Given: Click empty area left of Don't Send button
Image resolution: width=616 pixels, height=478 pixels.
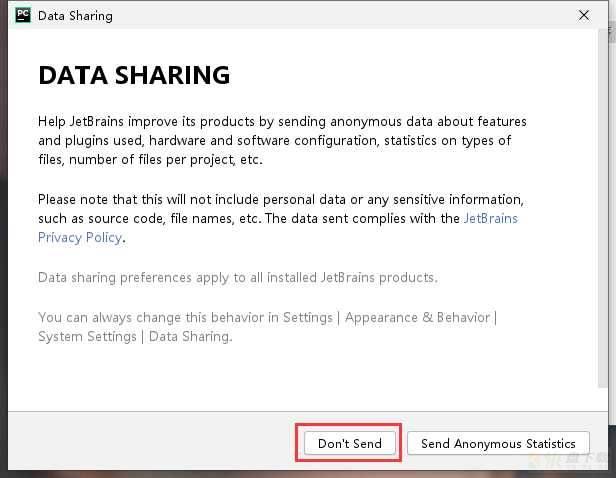Looking at the screenshot, I should coord(151,443).
